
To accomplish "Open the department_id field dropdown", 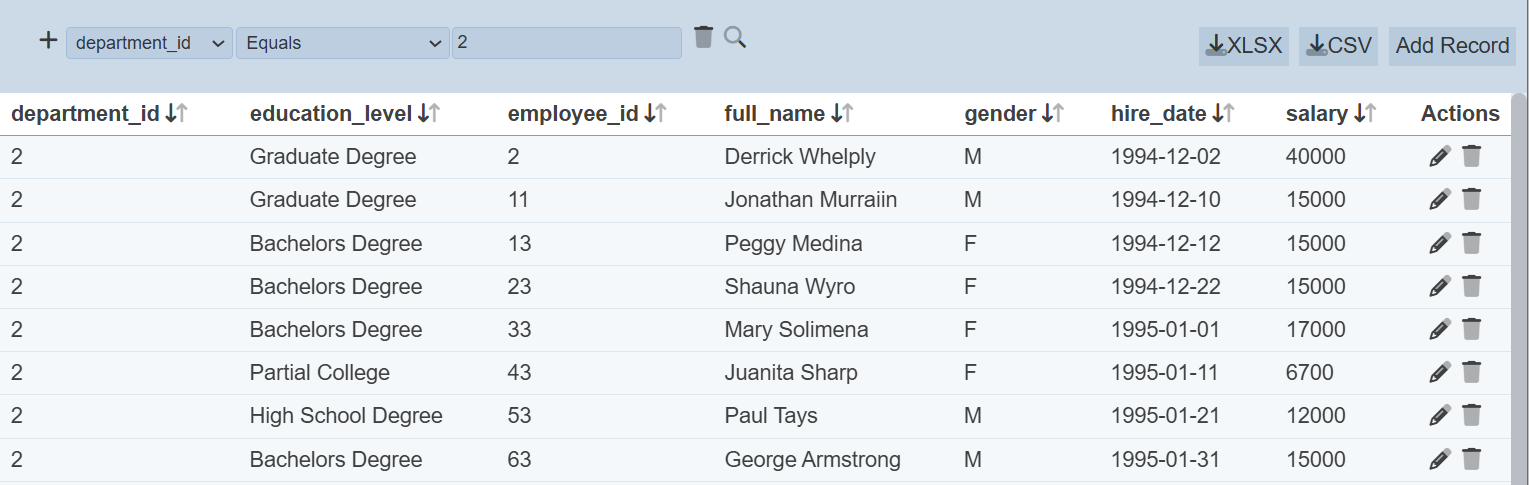I will (149, 43).
